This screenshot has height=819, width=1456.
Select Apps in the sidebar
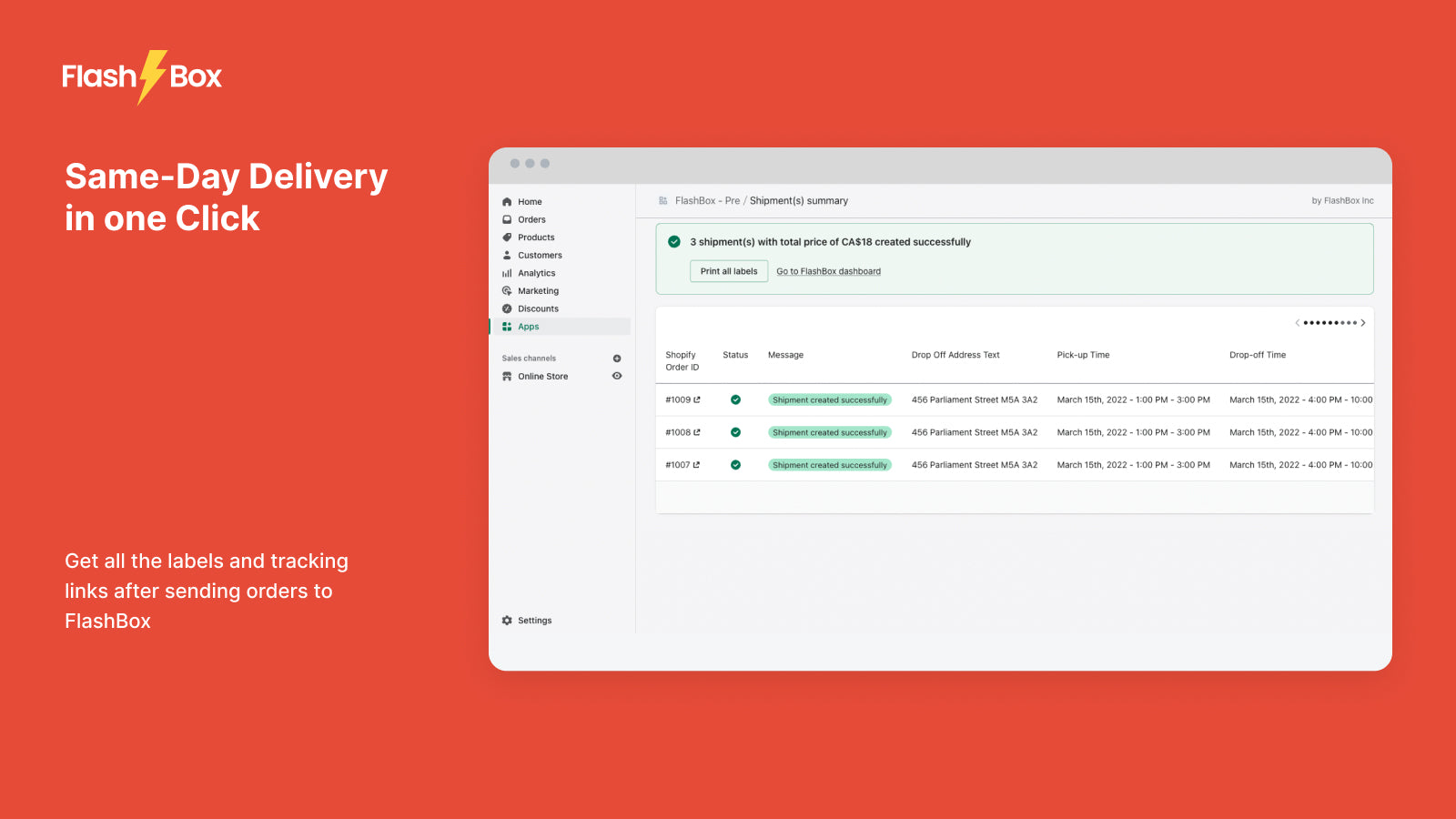(529, 327)
